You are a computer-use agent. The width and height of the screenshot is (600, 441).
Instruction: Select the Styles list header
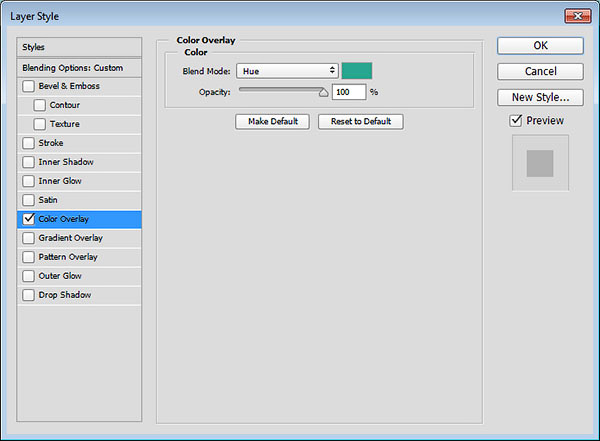click(79, 47)
